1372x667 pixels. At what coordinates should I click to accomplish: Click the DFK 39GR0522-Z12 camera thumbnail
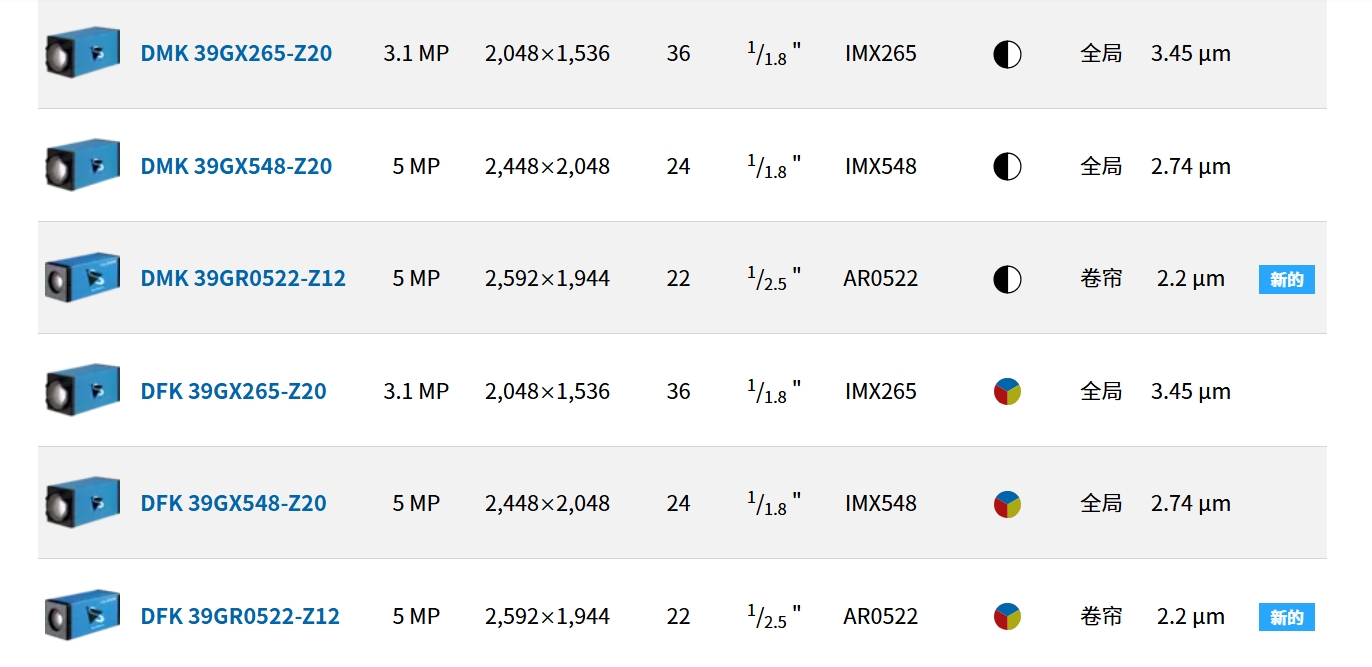tap(83, 616)
